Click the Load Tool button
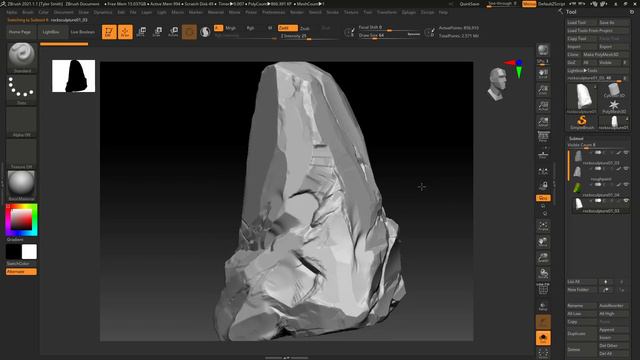Screen dimensions: 640x360 pos(582,22)
